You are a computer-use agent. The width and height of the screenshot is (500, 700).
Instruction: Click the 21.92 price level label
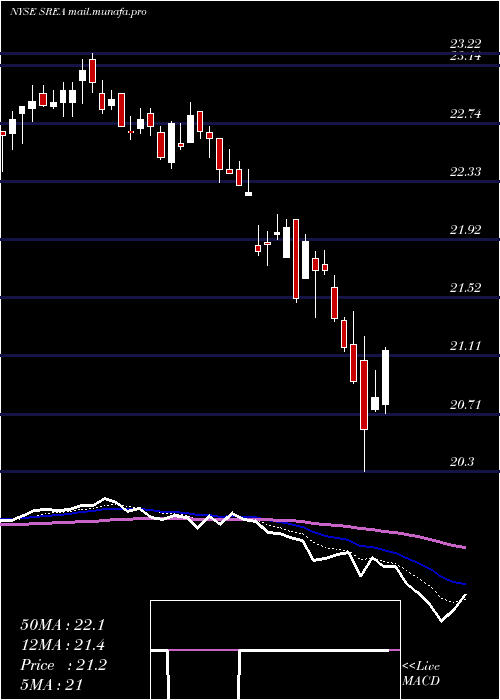(x=466, y=230)
